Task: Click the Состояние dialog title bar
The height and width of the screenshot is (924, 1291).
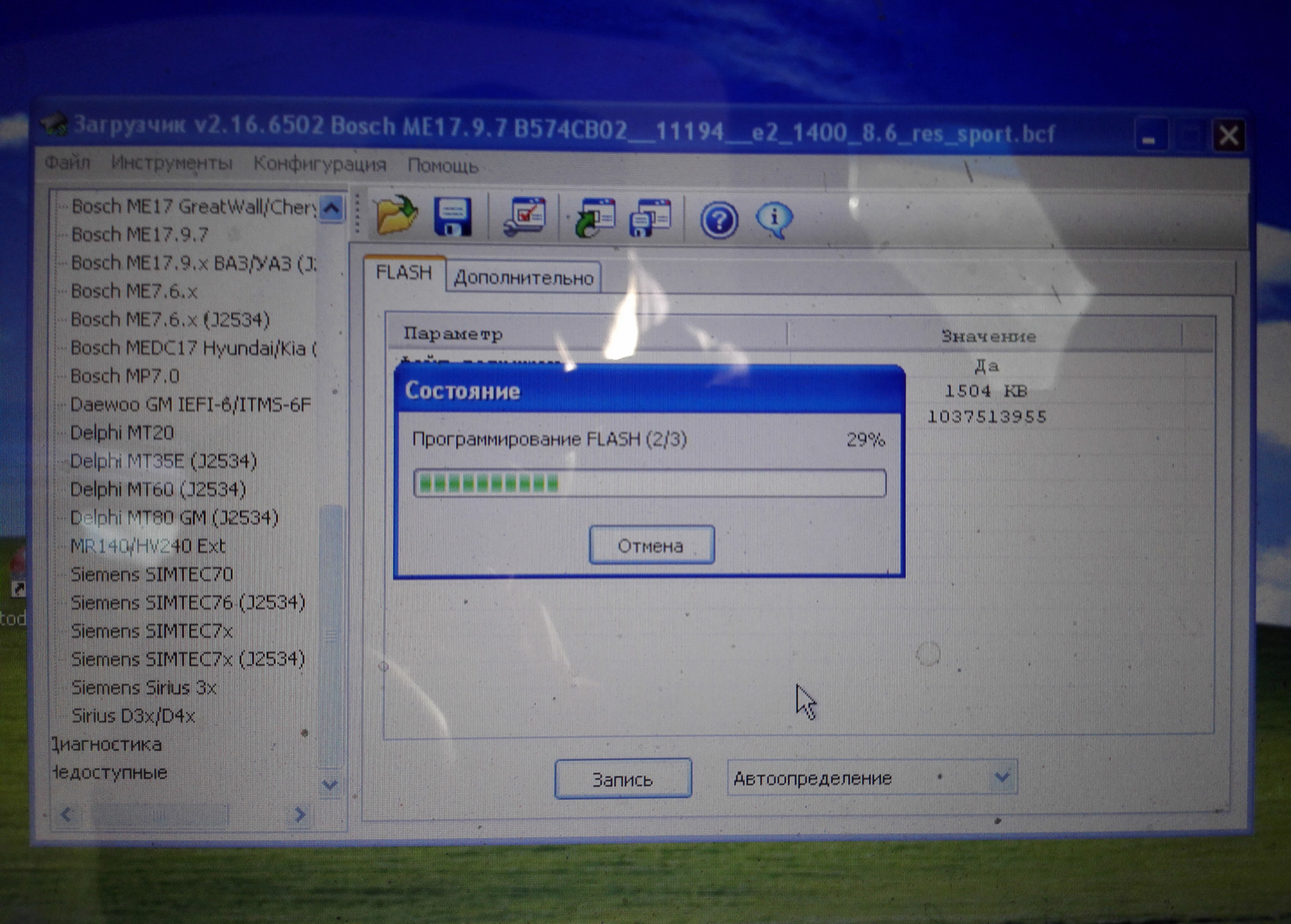Action: (x=649, y=390)
